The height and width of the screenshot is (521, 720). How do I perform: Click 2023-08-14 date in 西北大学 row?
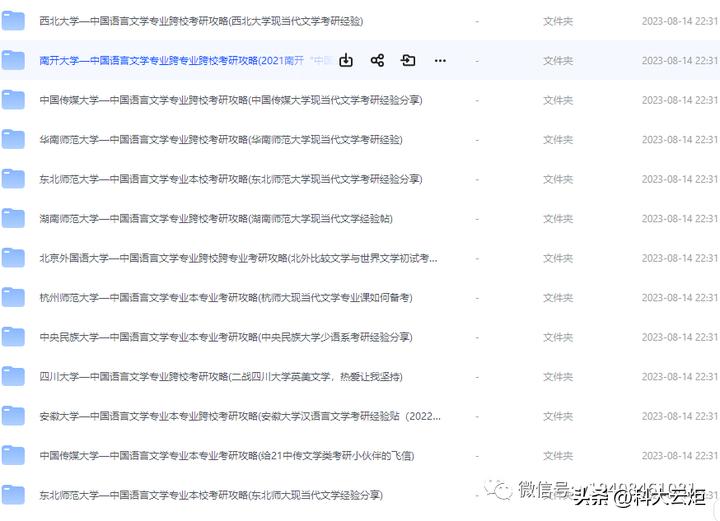pyautogui.click(x=680, y=21)
